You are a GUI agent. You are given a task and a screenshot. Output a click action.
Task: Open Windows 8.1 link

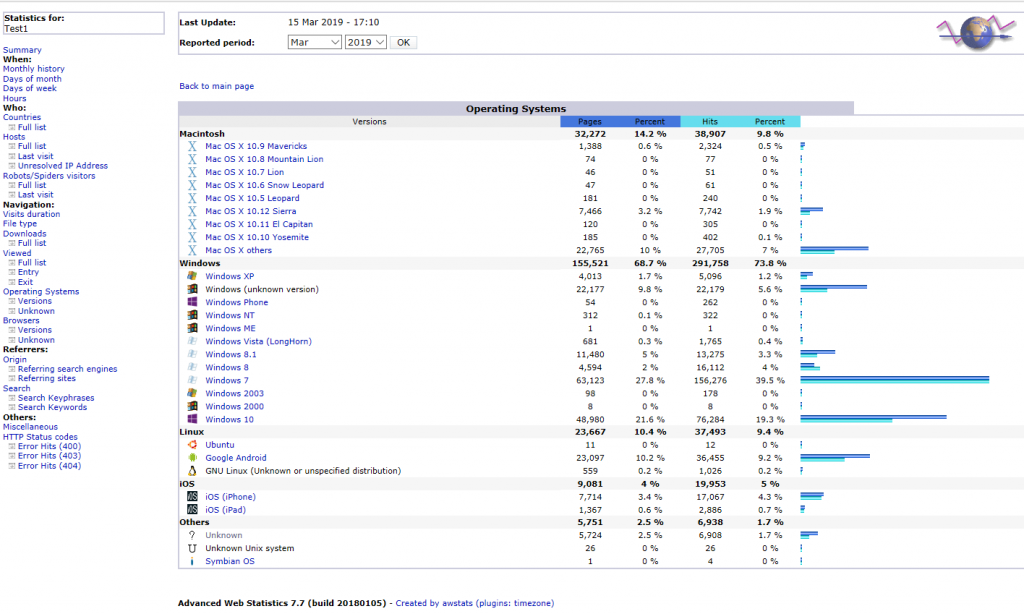pyautogui.click(x=231, y=355)
